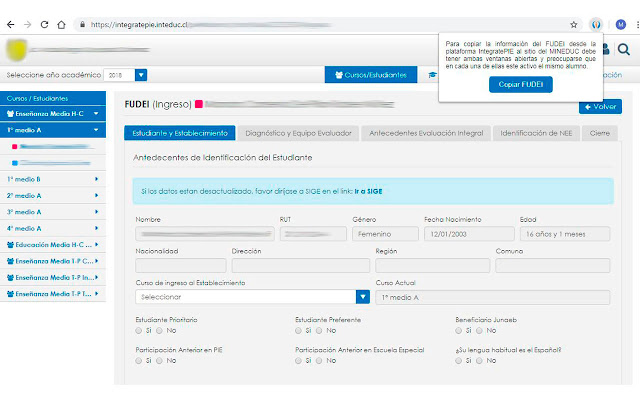Go back in browser history
The height and width of the screenshot is (400, 640).
11,25
